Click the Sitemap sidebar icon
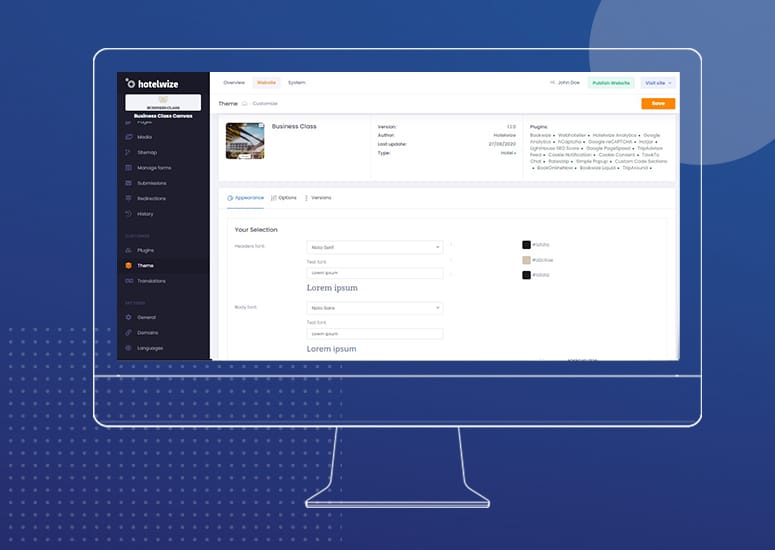775x550 pixels. click(x=129, y=152)
